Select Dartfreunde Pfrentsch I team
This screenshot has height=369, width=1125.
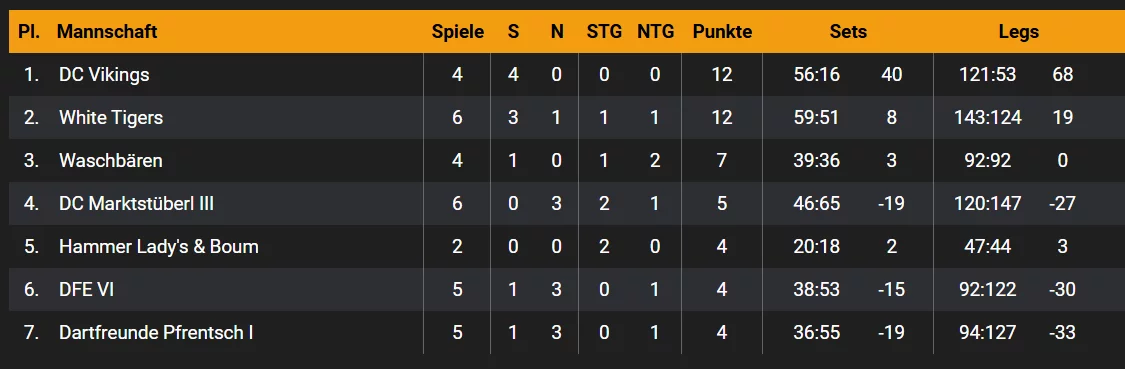pos(156,333)
